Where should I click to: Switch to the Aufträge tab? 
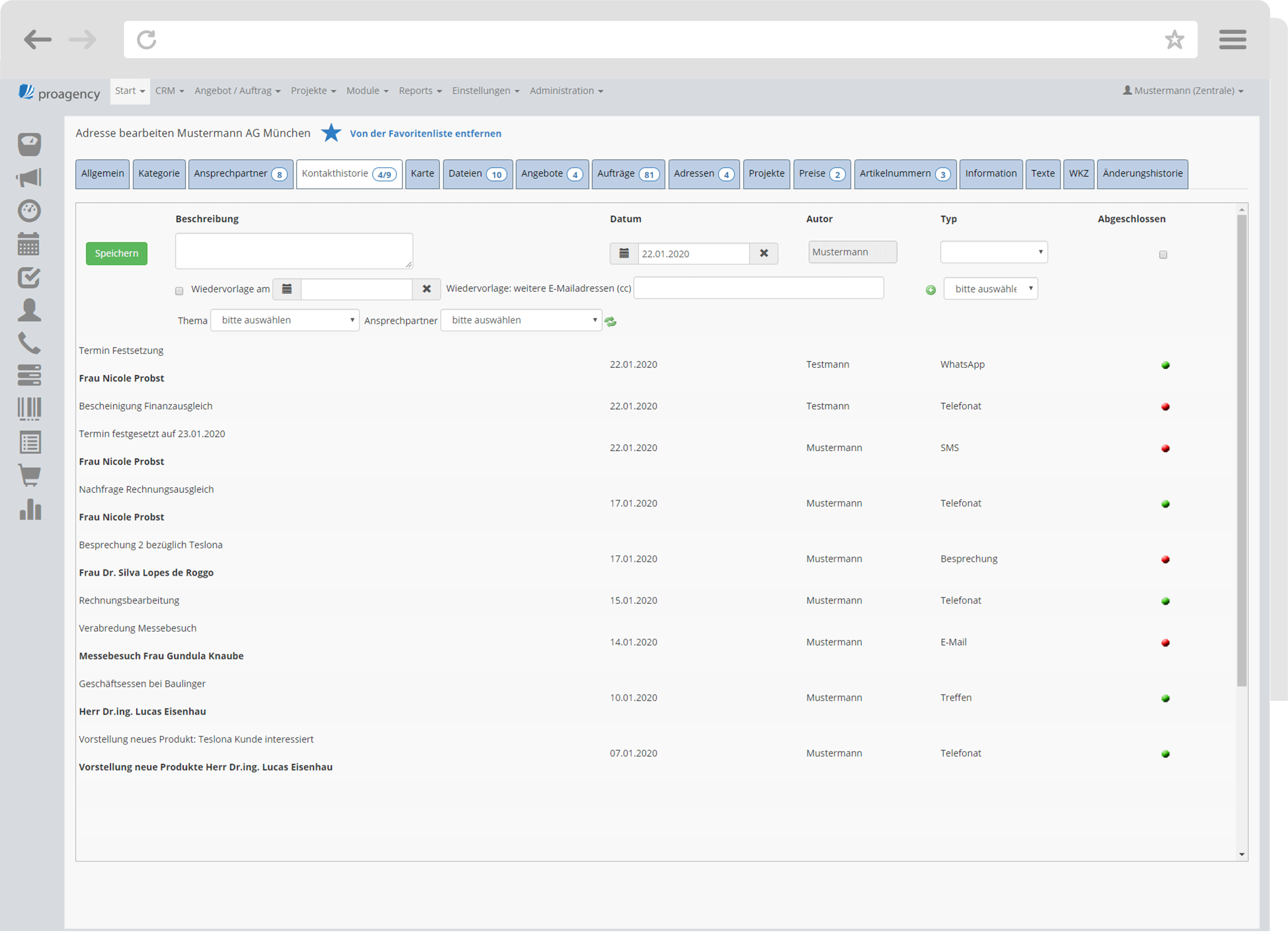coord(628,174)
